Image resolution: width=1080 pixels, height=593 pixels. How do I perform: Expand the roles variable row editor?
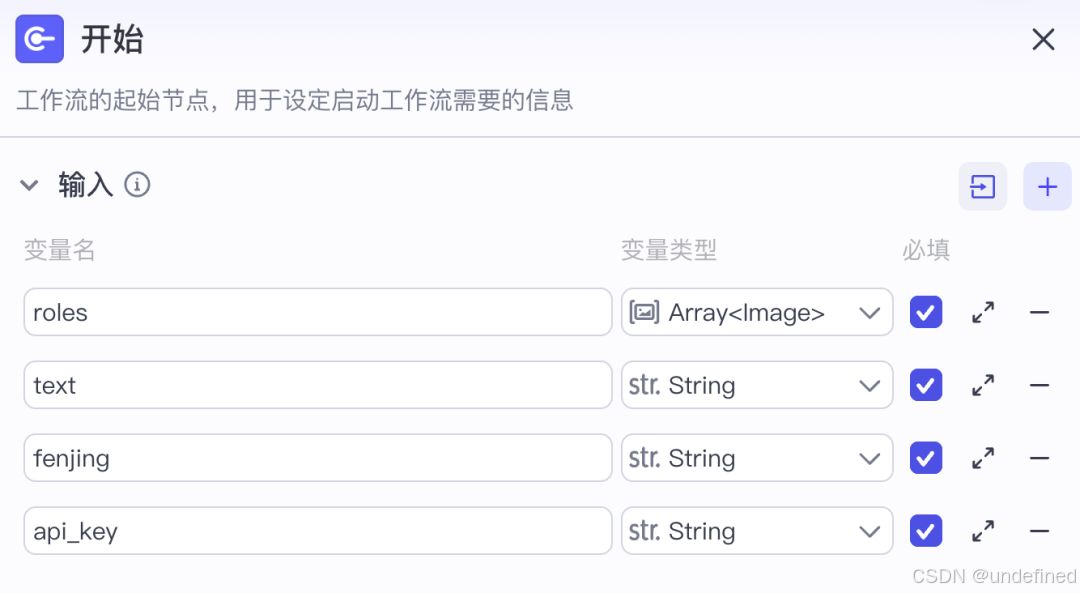click(983, 313)
